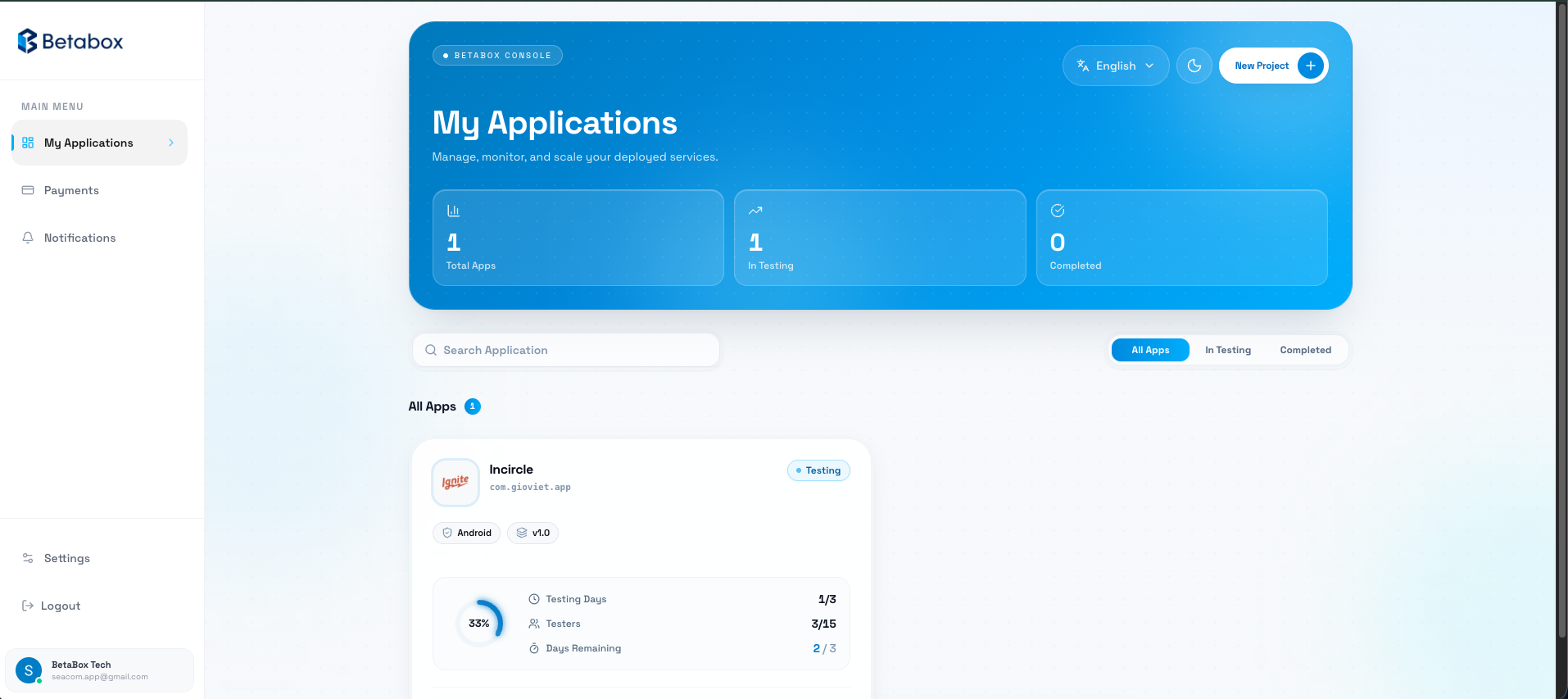Click the Betabox logo icon
1568x699 pixels.
(27, 41)
